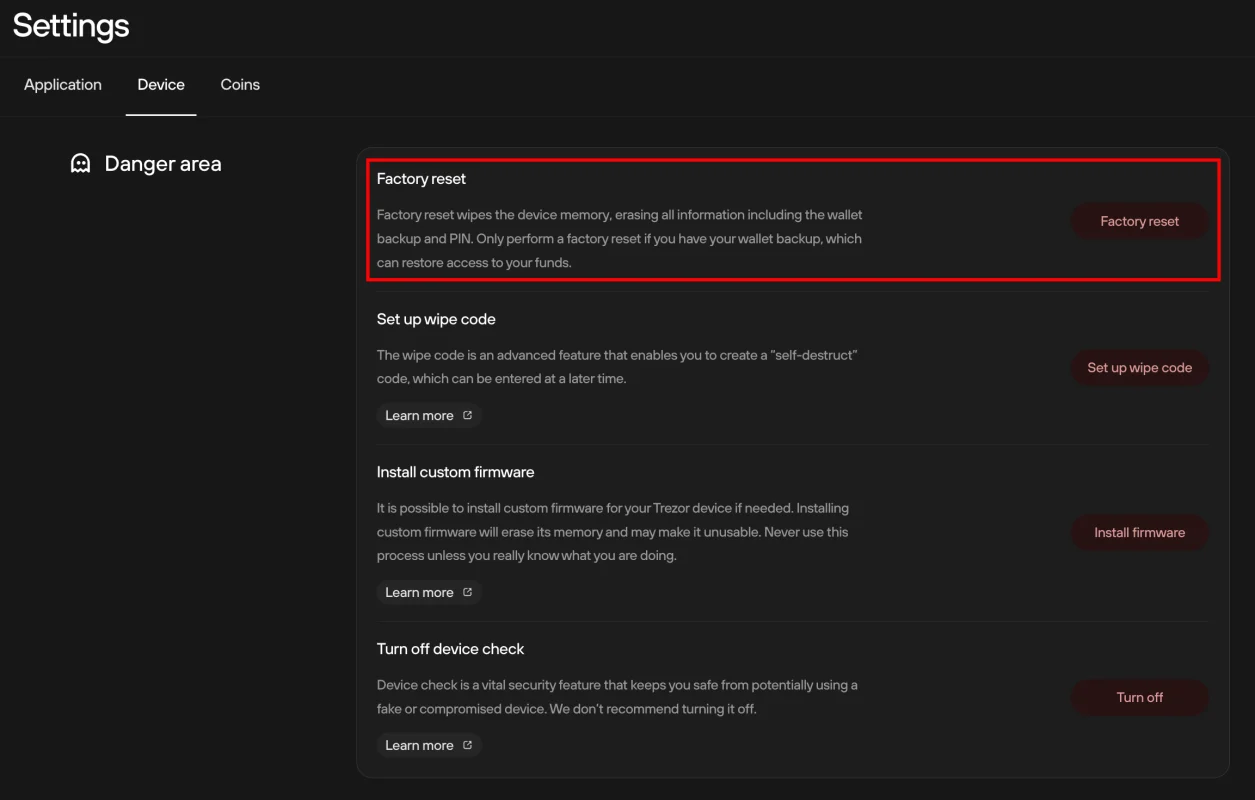The height and width of the screenshot is (800, 1255).
Task: Open Learn more under Turn off device check
Action: (429, 745)
